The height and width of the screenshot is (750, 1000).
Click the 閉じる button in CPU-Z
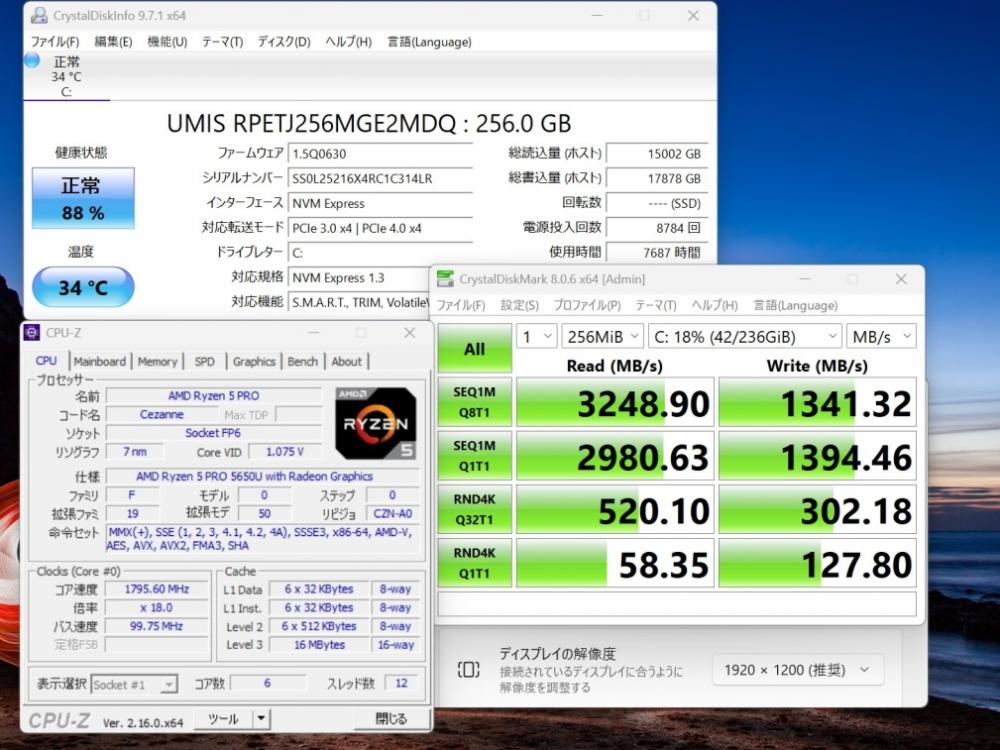point(391,719)
